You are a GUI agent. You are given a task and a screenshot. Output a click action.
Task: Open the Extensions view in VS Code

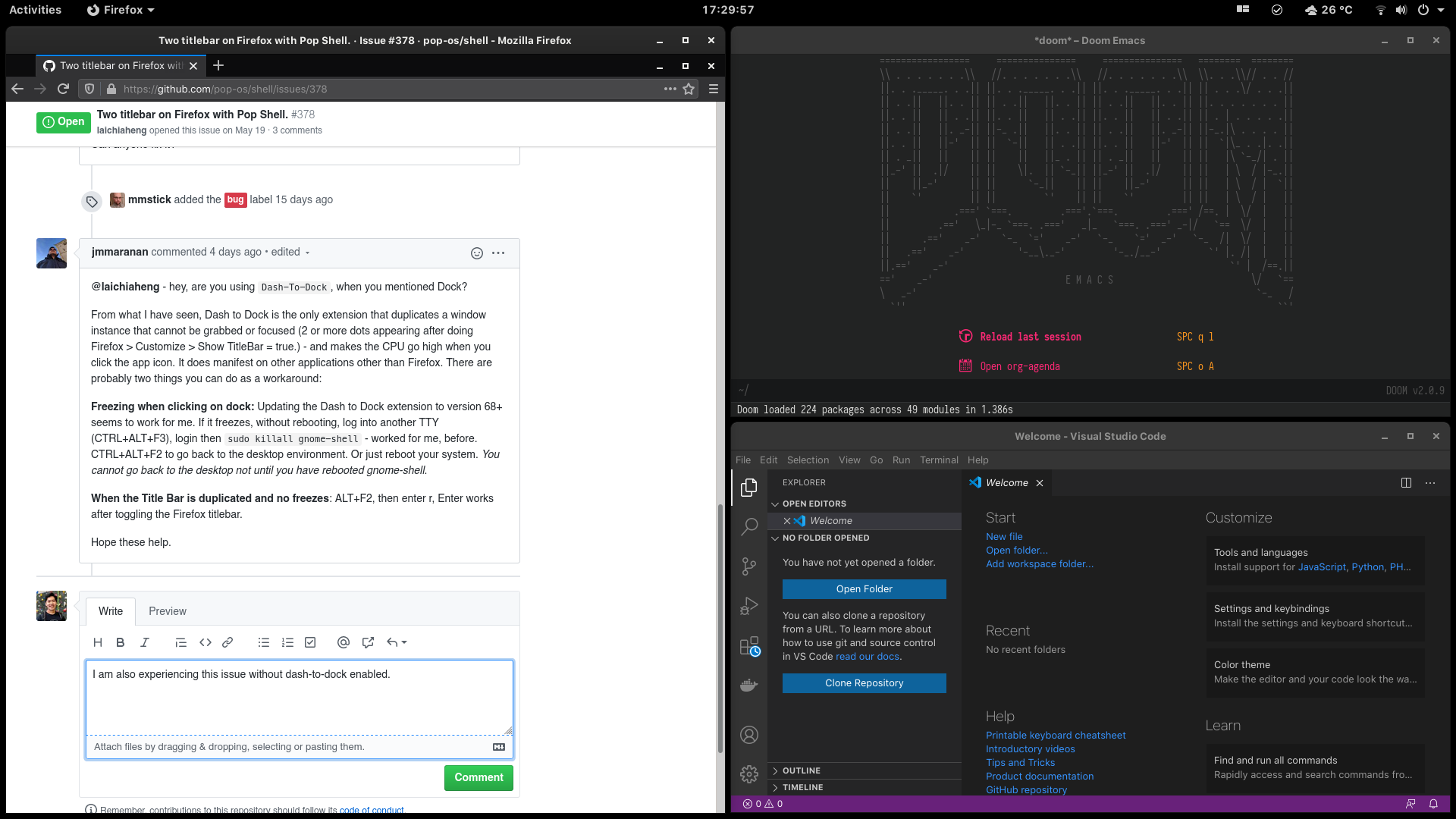click(749, 645)
